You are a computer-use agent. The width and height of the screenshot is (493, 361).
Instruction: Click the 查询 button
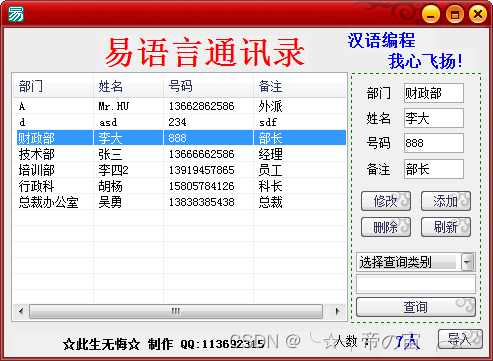[416, 307]
